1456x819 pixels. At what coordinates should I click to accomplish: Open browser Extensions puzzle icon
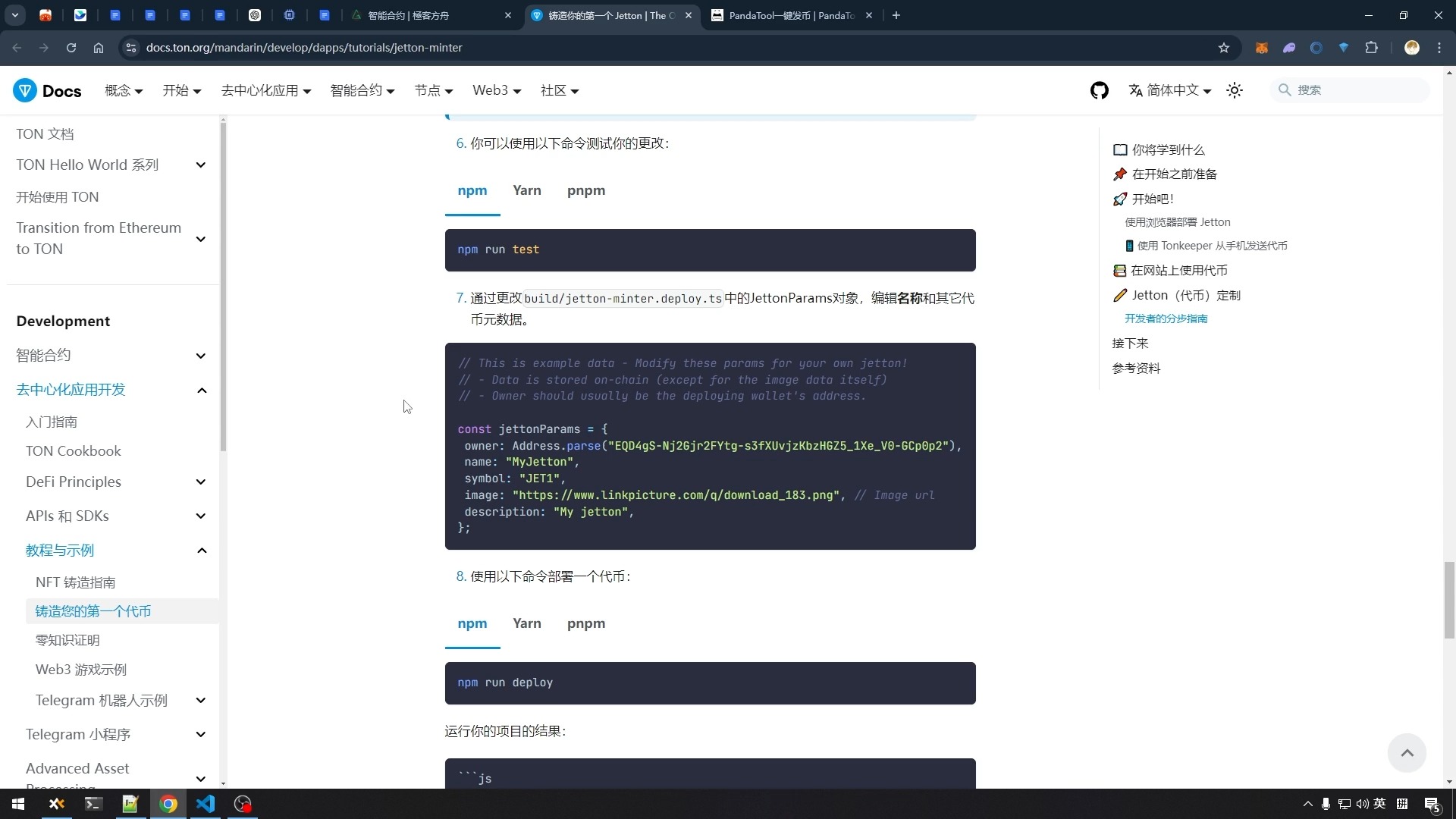point(1372,48)
